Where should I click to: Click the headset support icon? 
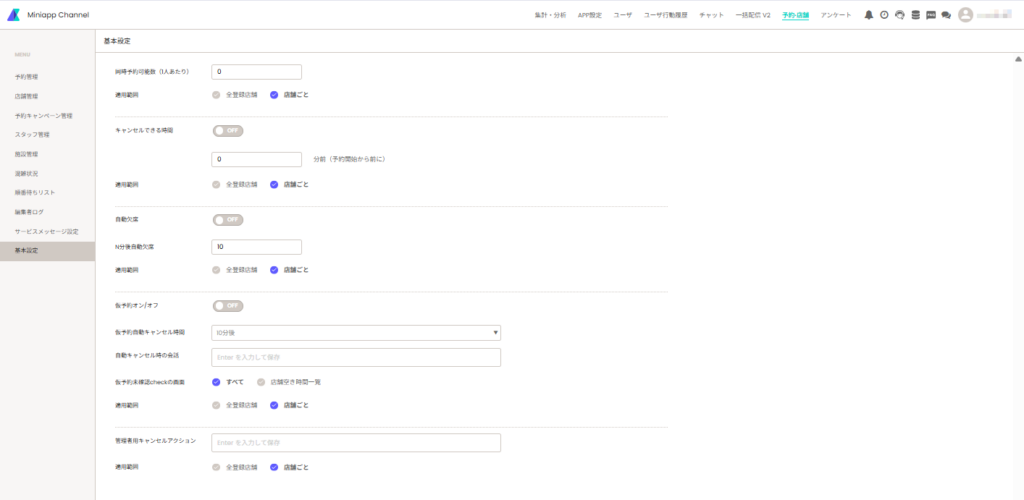click(900, 15)
